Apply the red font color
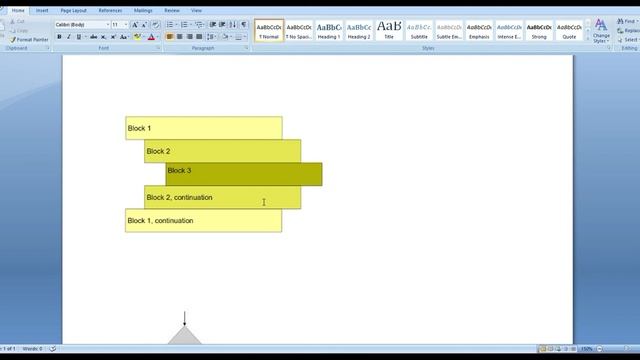This screenshot has width=640, height=360. coord(151,37)
